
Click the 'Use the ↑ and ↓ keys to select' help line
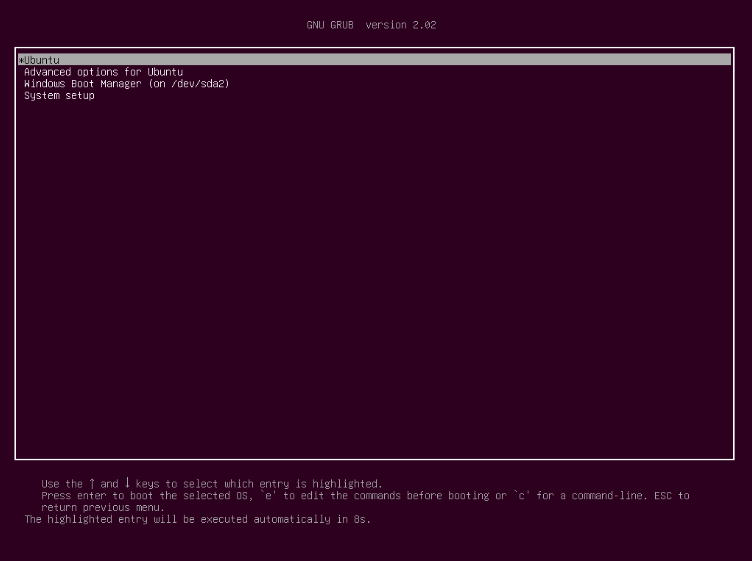point(212,483)
